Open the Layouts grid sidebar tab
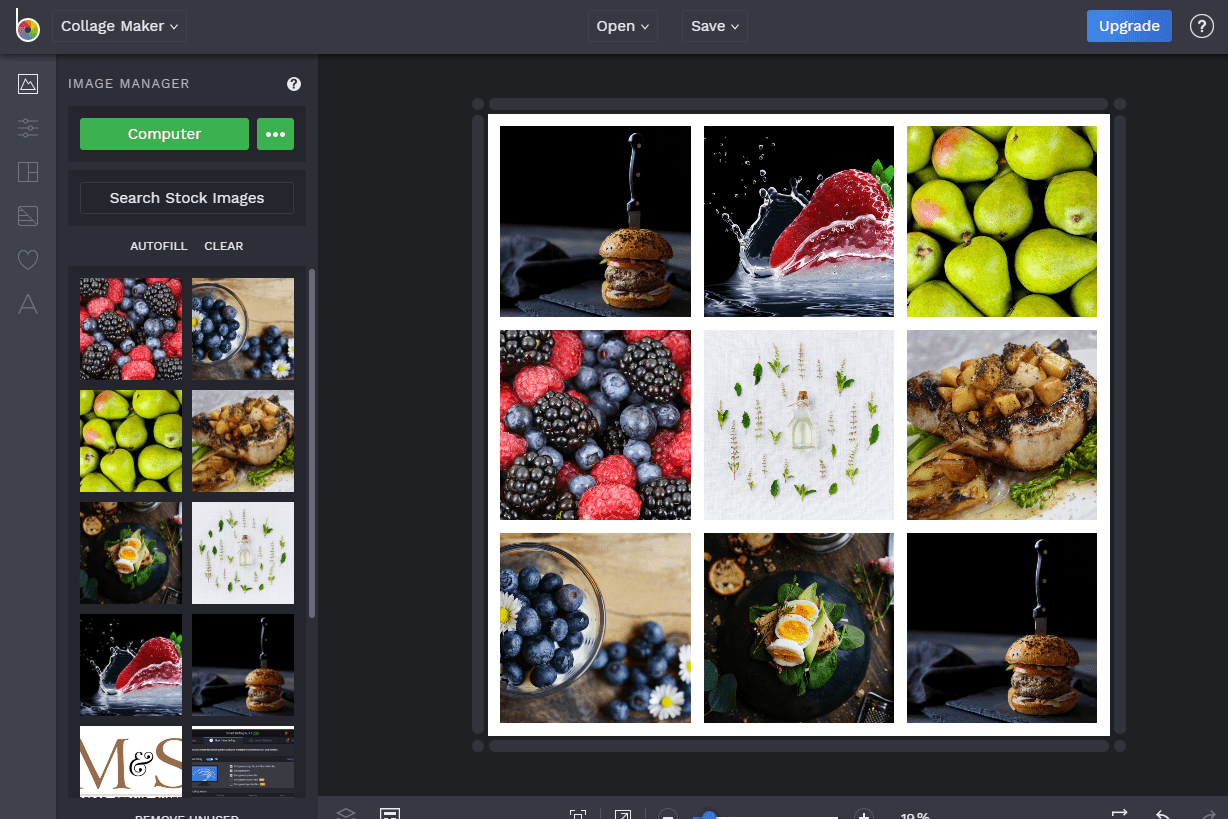The image size is (1228, 819). tap(28, 172)
